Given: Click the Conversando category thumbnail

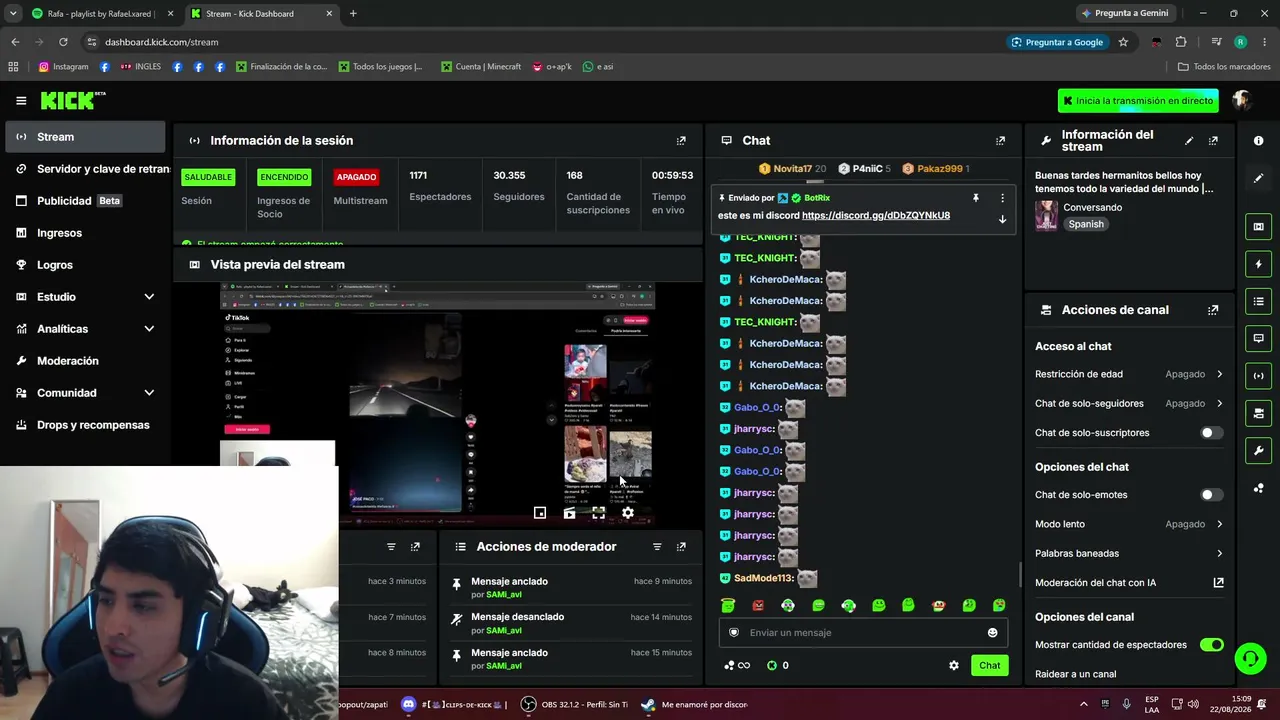Looking at the screenshot, I should 1047,216.
